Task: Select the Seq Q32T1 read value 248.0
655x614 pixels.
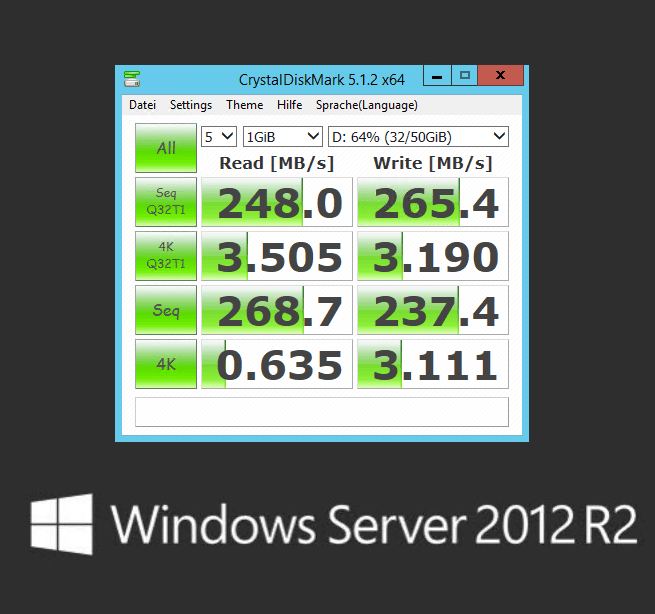Action: pyautogui.click(x=277, y=202)
